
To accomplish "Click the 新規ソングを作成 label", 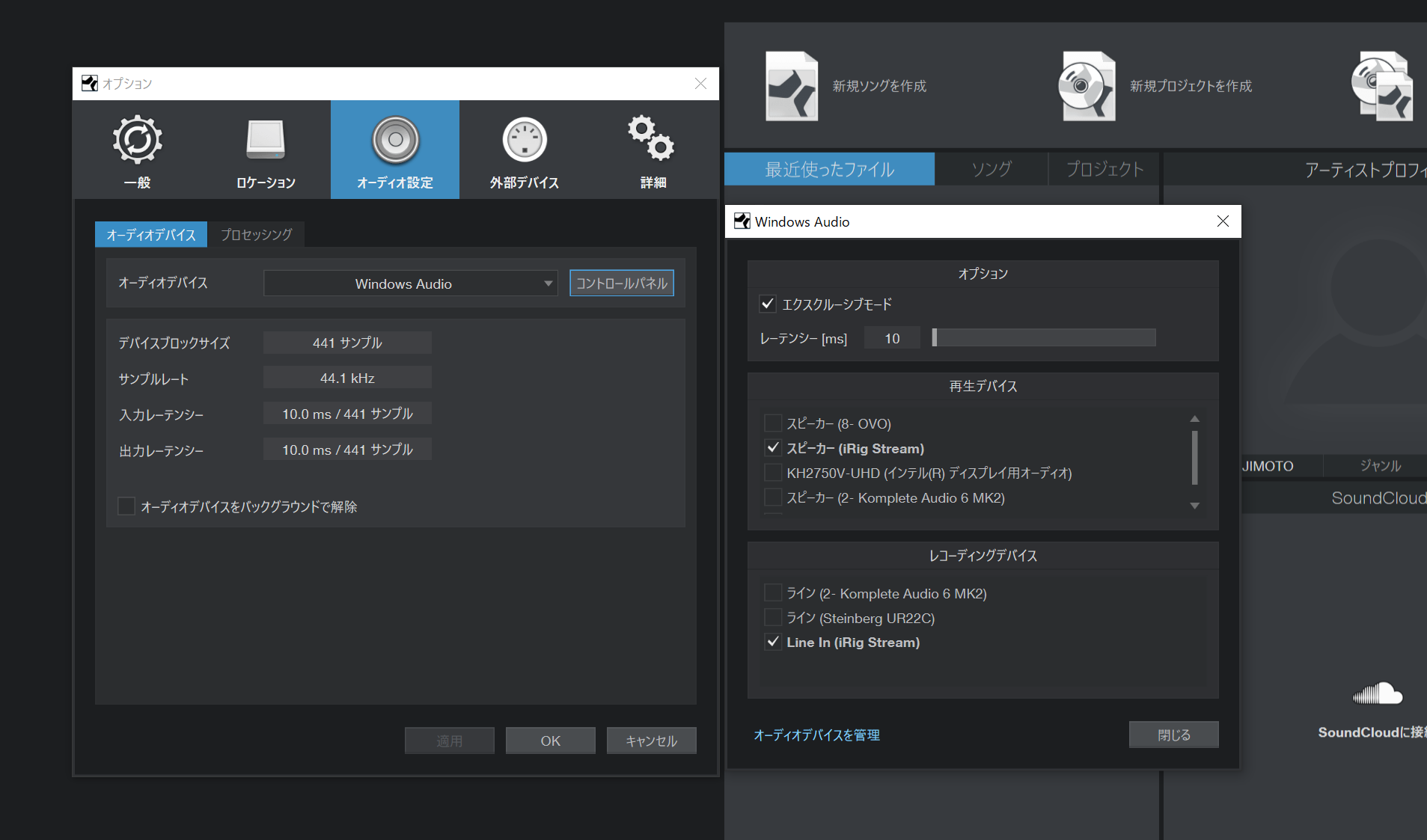I will (x=879, y=86).
